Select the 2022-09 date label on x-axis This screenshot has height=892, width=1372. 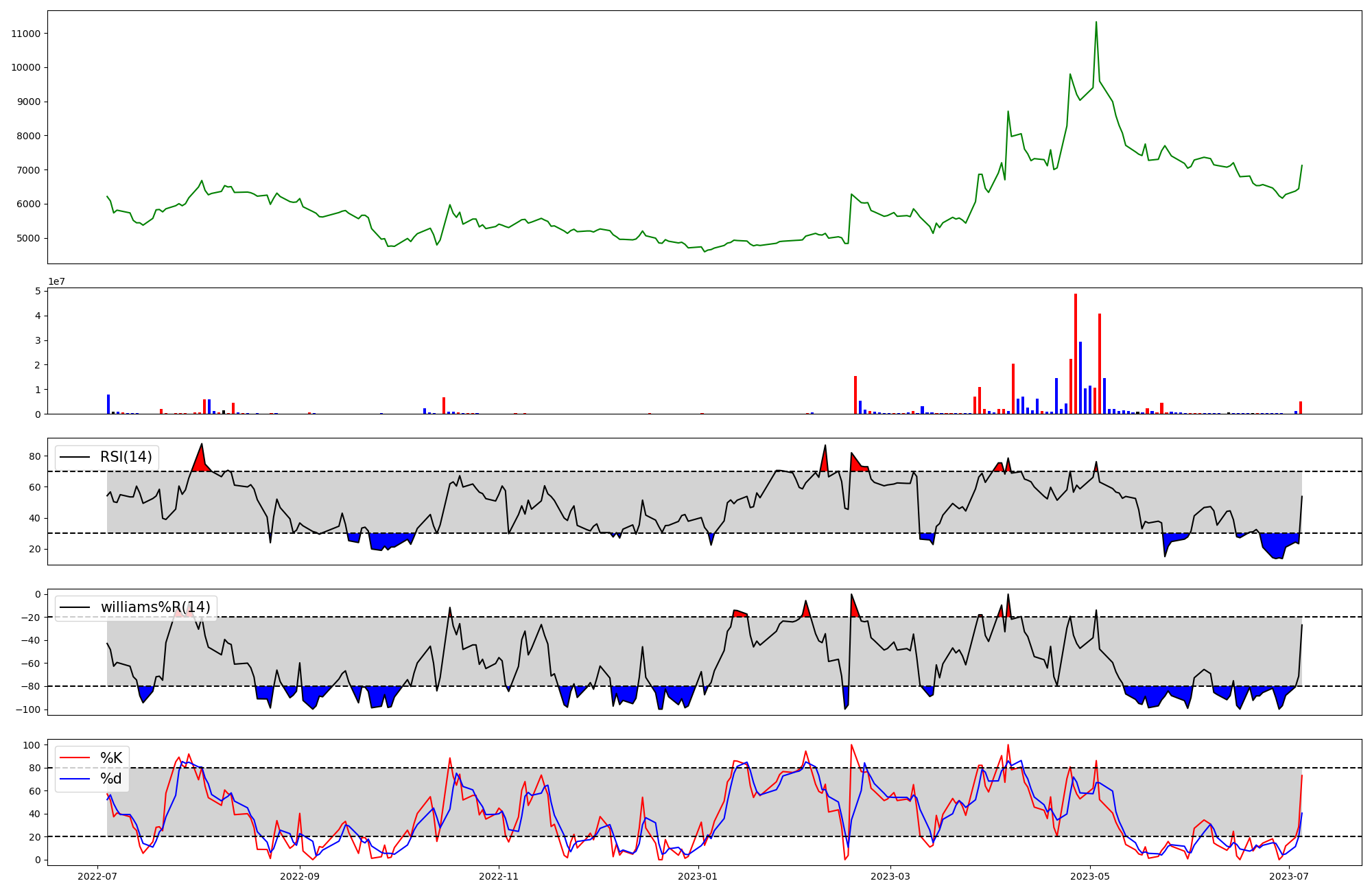coord(300,876)
